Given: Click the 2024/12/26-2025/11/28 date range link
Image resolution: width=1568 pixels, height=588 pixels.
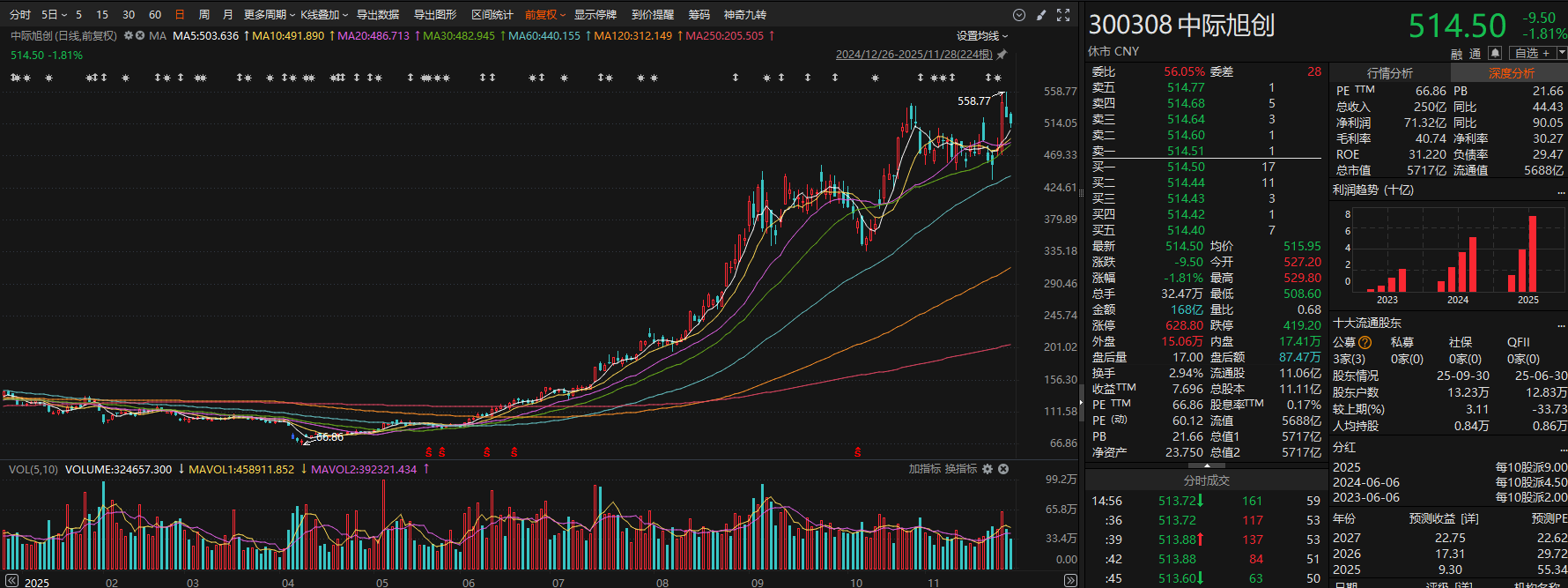Looking at the screenshot, I should (913, 55).
